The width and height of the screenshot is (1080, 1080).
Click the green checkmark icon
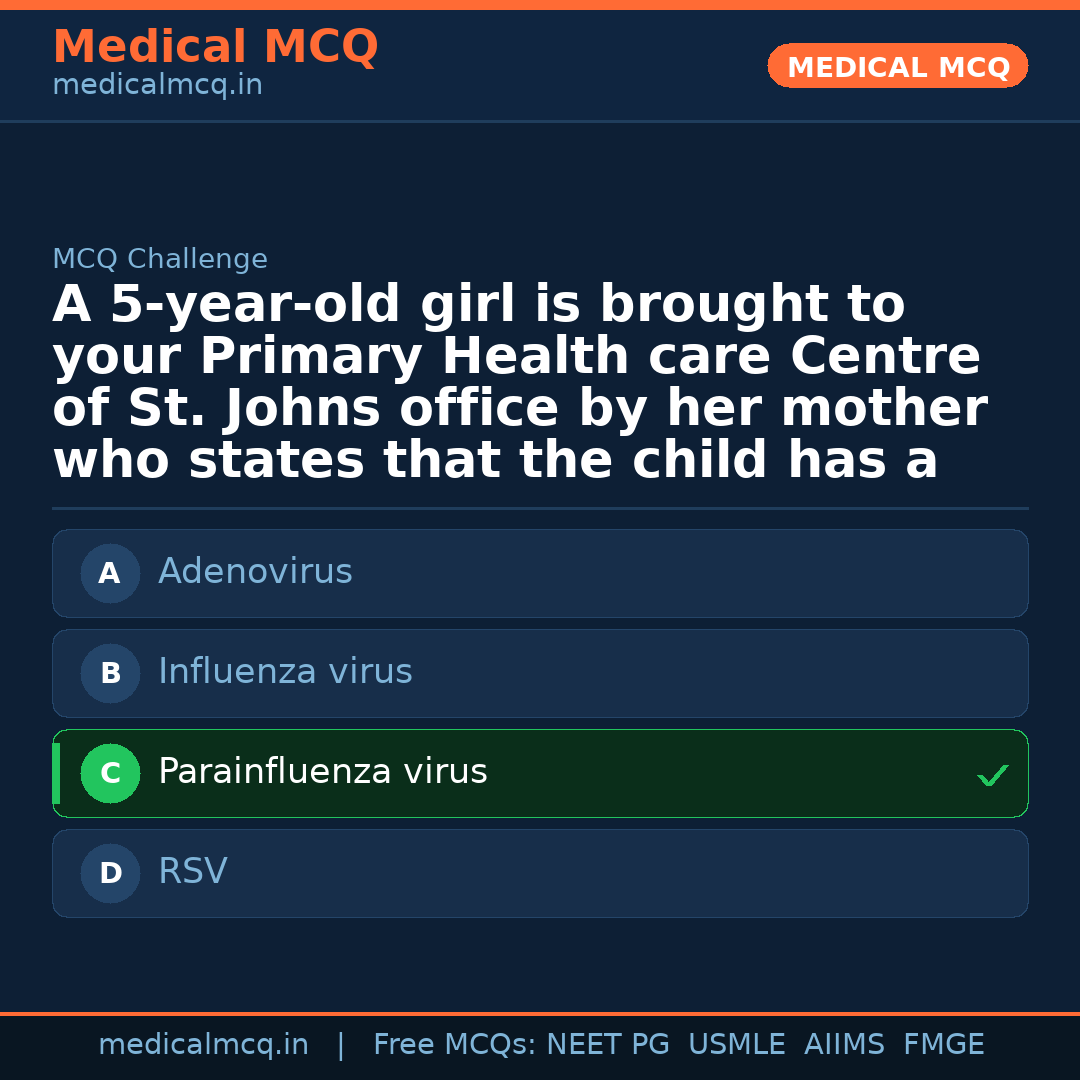992,775
